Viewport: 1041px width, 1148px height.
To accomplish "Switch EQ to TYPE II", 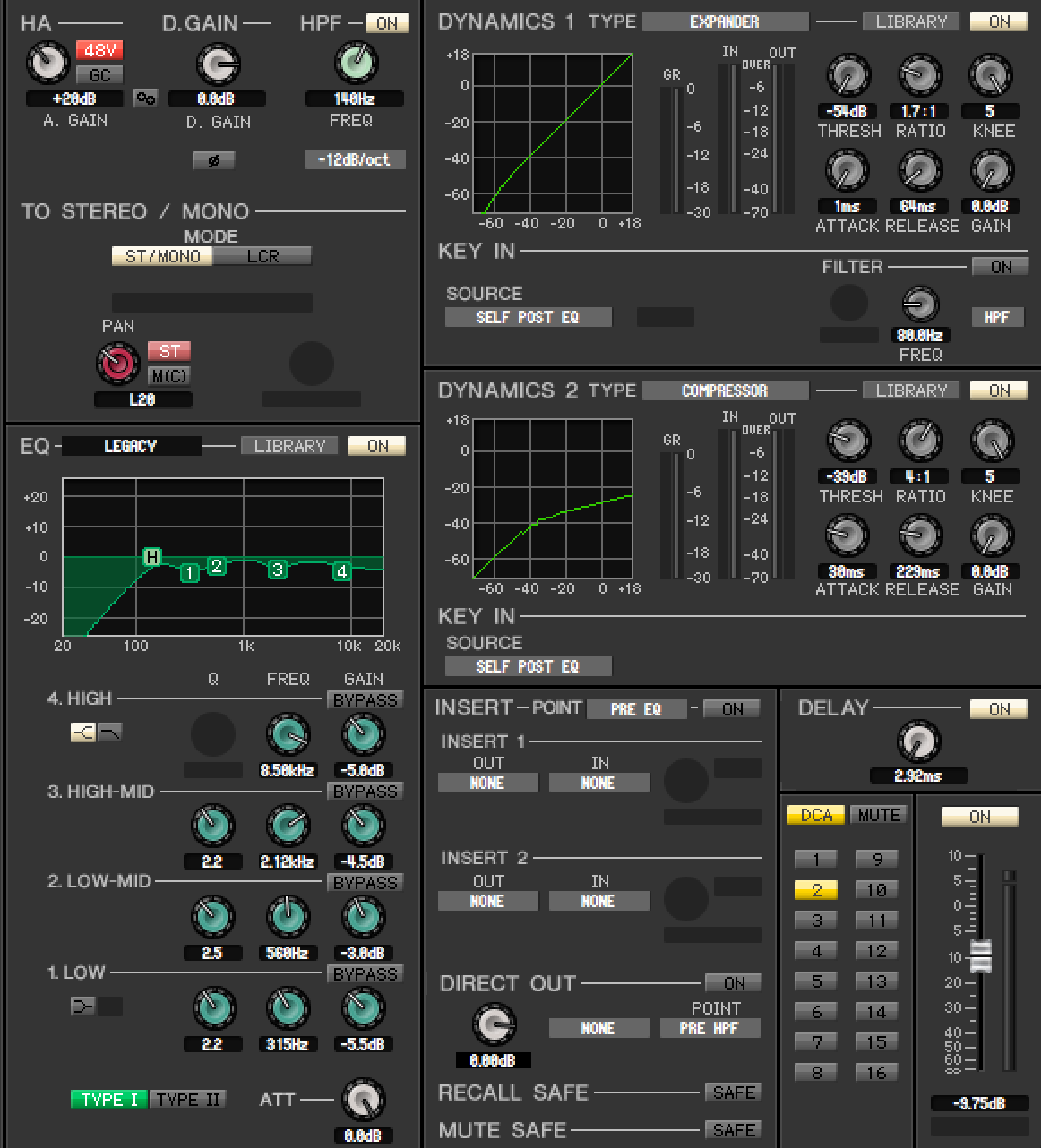I will (x=187, y=1100).
